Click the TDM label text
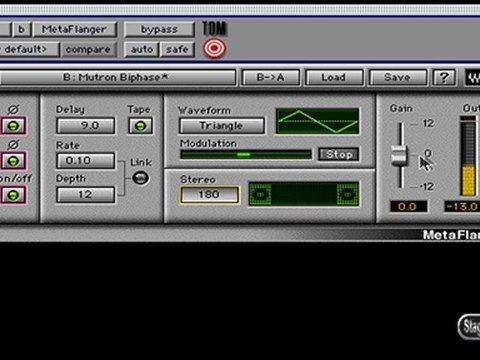This screenshot has height=360, width=480. [x=214, y=29]
